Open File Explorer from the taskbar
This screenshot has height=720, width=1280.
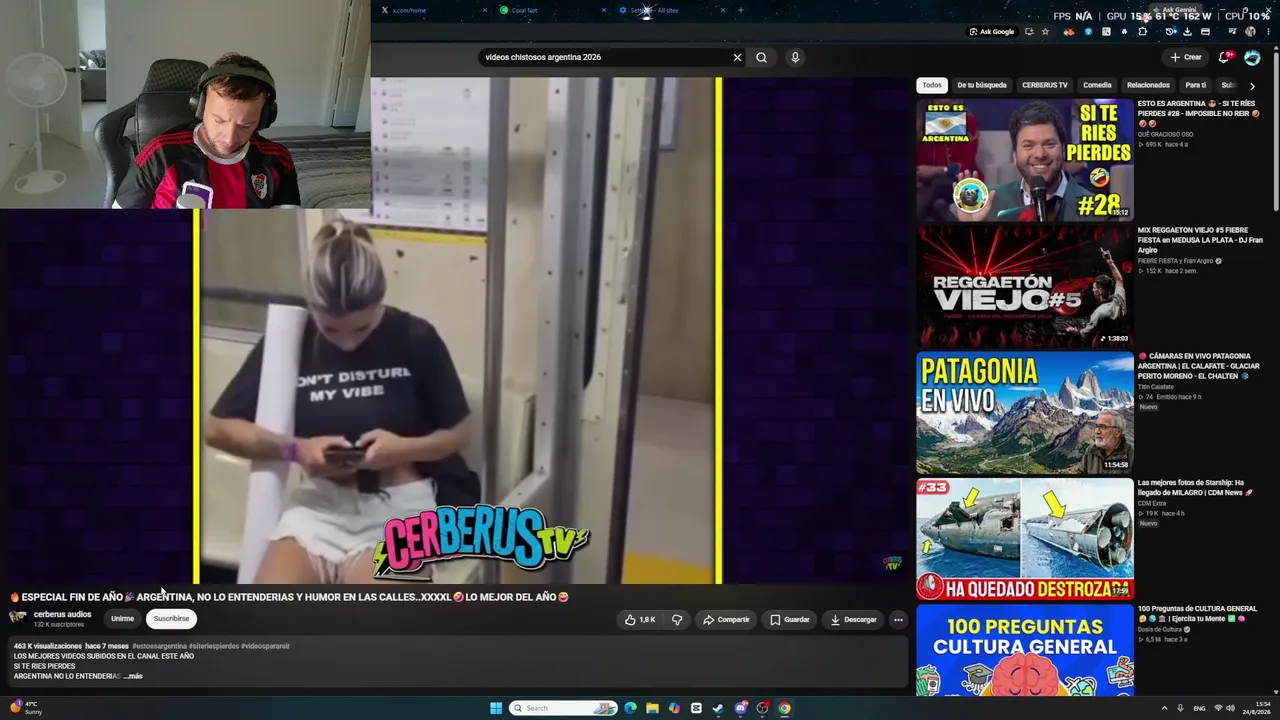[652, 708]
